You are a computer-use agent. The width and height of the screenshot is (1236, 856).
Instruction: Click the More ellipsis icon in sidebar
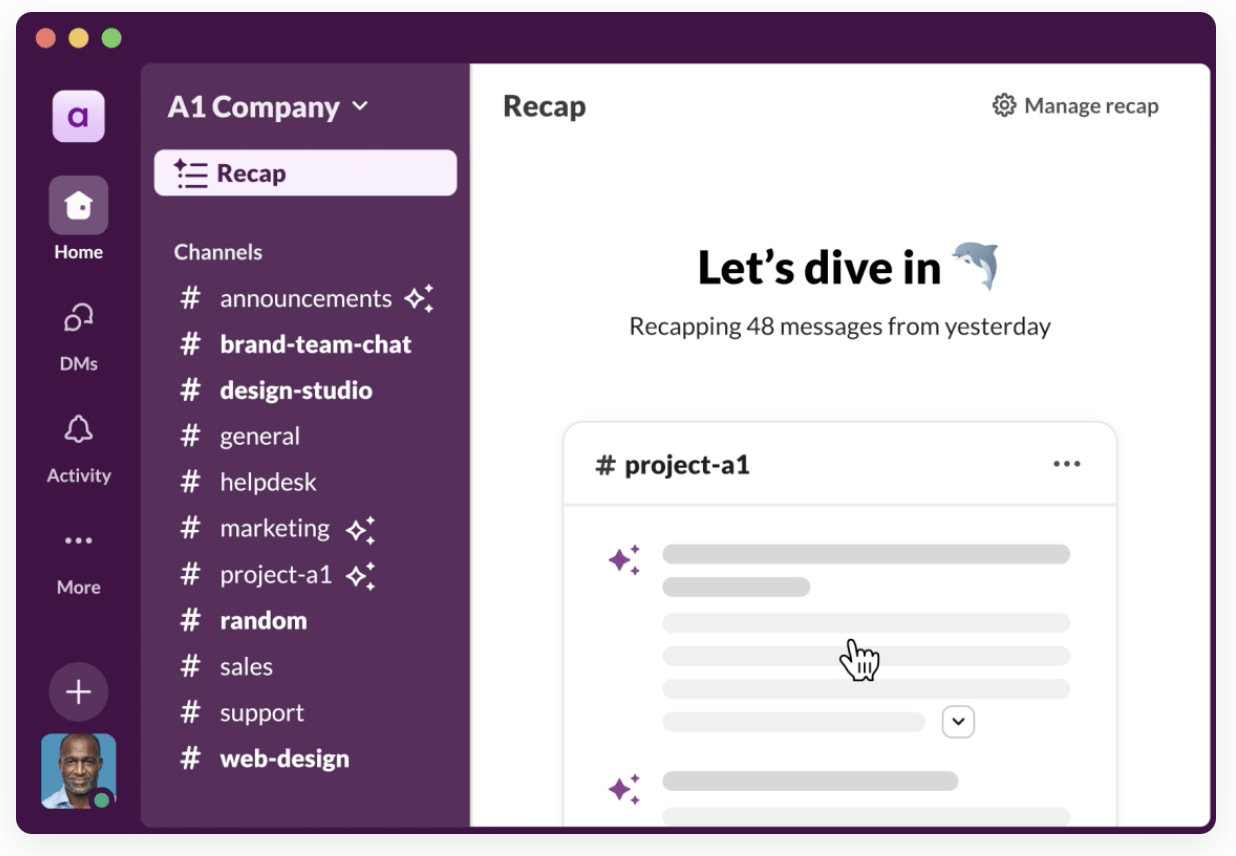[78, 541]
